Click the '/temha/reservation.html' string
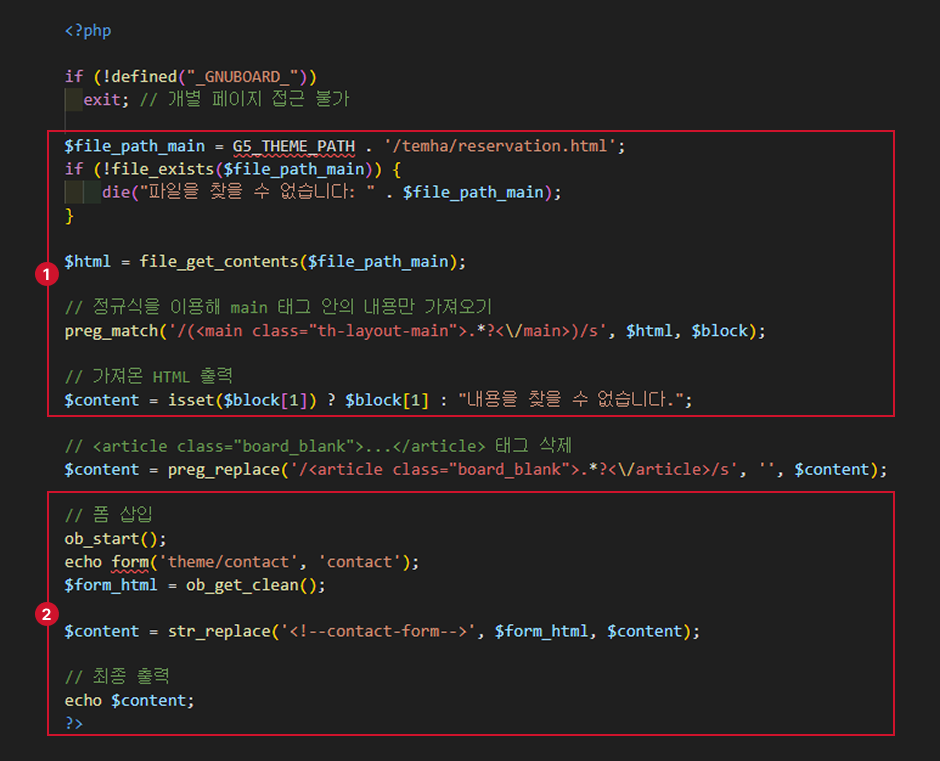 [x=499, y=146]
